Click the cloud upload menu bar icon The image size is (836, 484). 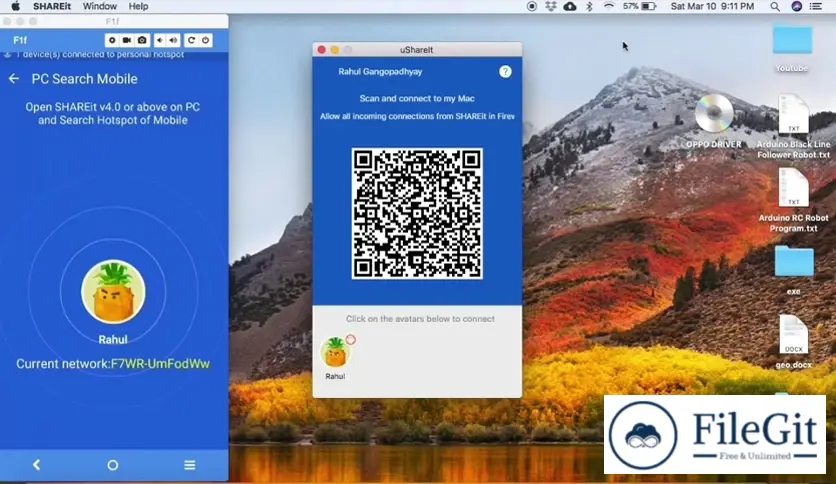(569, 6)
